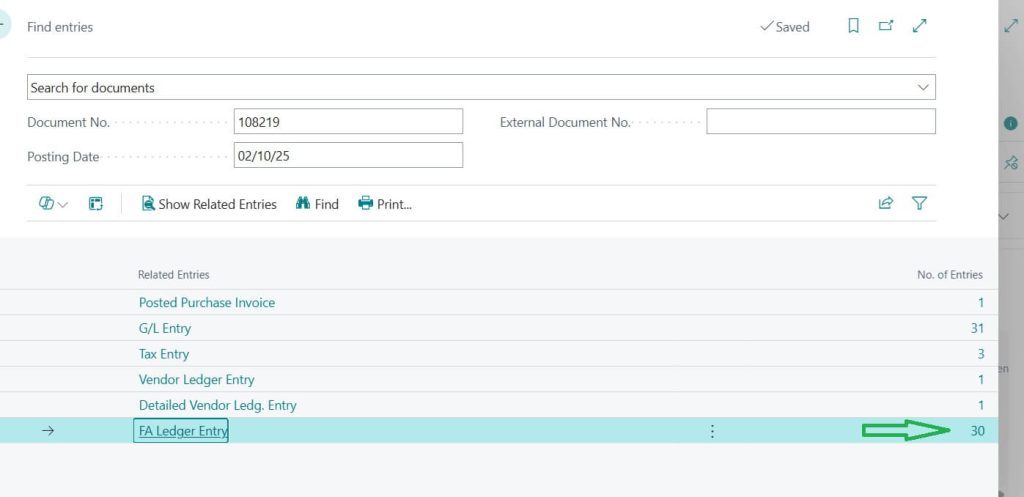Viewport: 1024px width, 497px height.
Task: Open the filter pane with the funnel icon
Action: click(920, 204)
